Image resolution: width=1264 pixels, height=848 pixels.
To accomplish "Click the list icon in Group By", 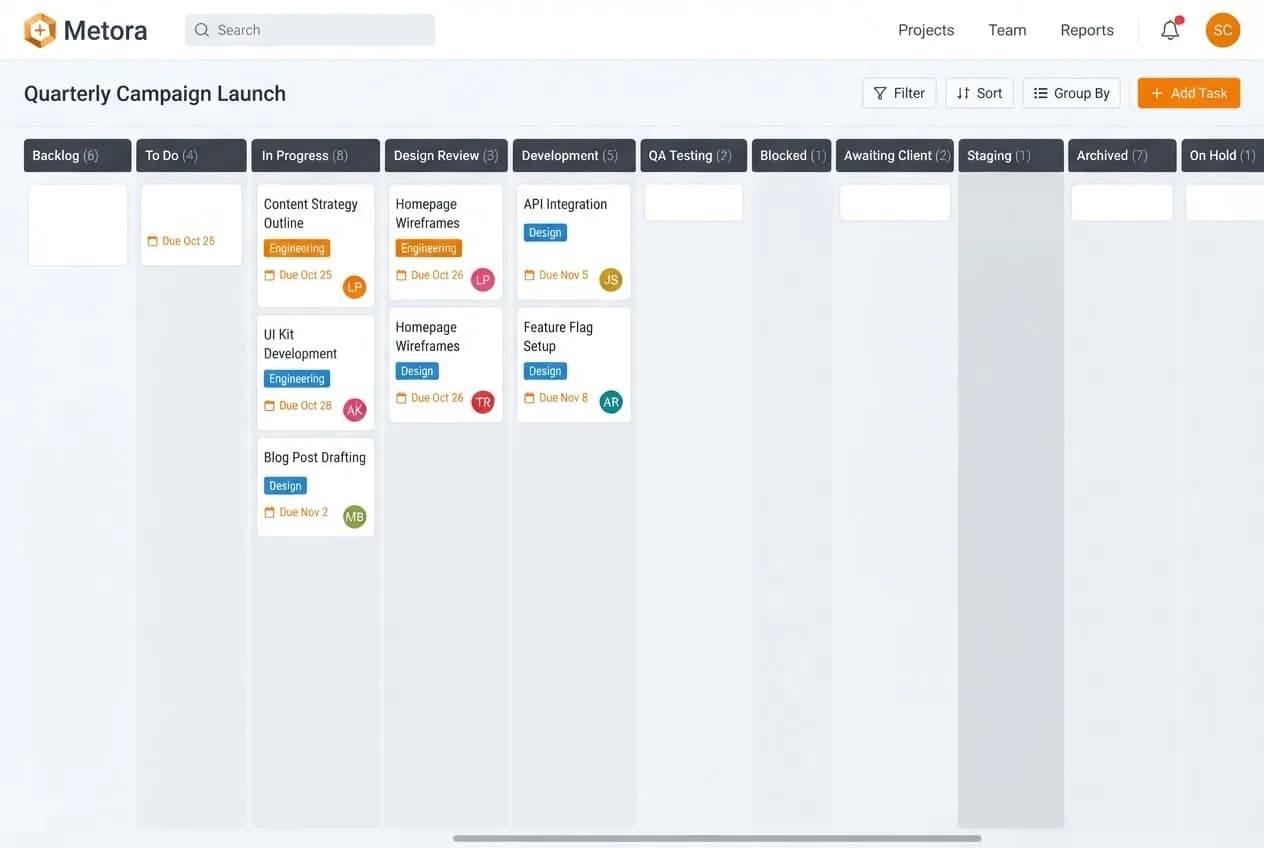I will (x=1040, y=93).
